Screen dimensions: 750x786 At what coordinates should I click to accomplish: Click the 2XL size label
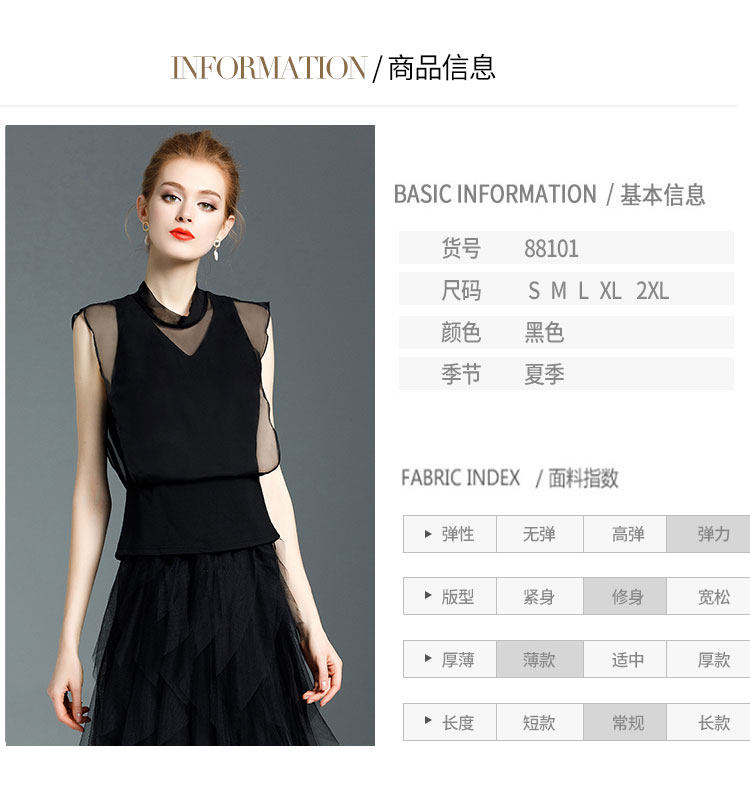coord(652,291)
